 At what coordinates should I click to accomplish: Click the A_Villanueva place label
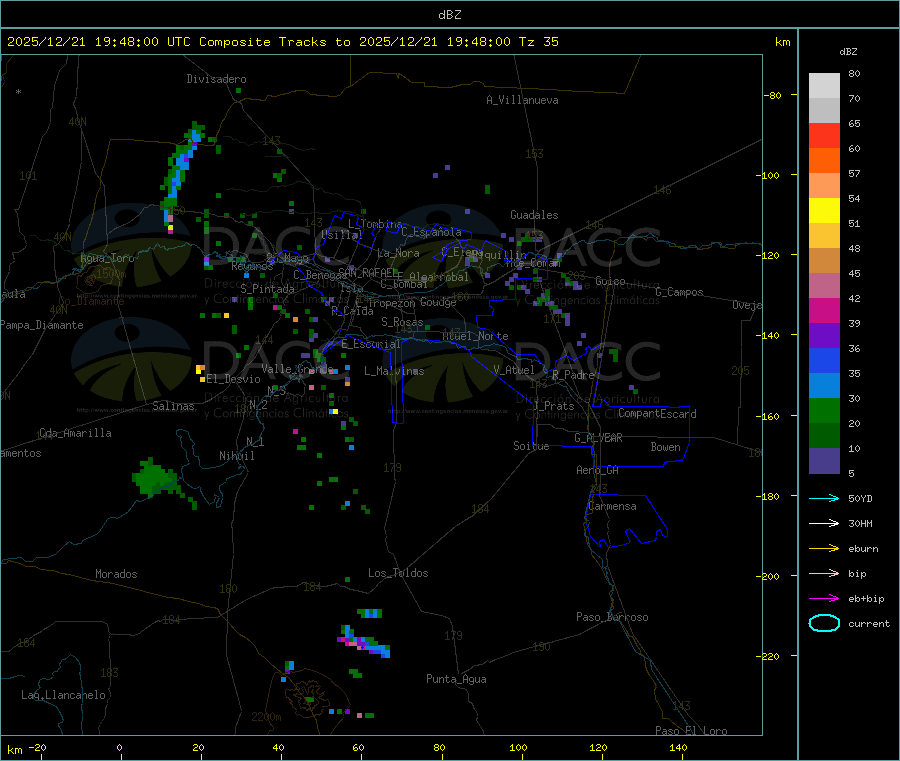coord(522,100)
